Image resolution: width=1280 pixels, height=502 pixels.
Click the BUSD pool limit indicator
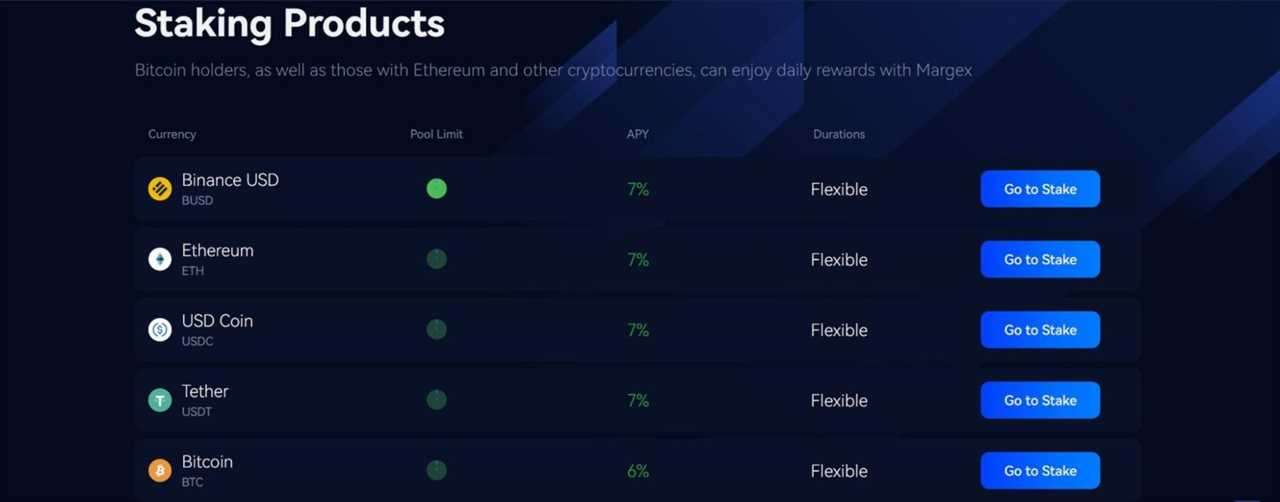click(x=436, y=189)
